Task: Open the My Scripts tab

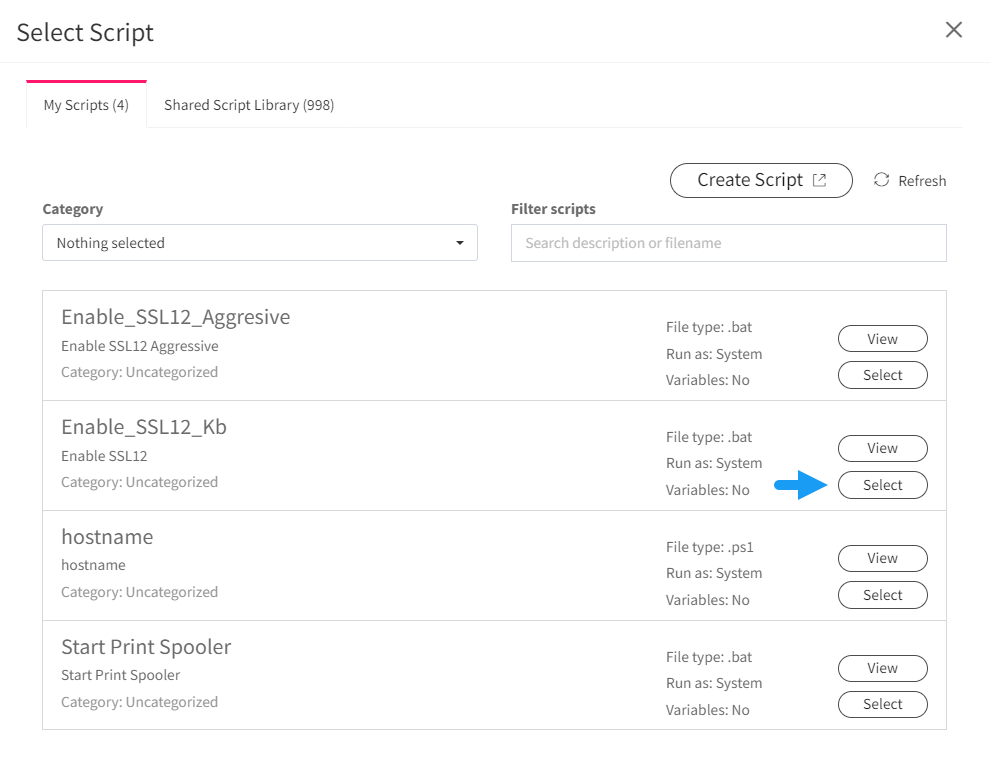Action: (86, 105)
